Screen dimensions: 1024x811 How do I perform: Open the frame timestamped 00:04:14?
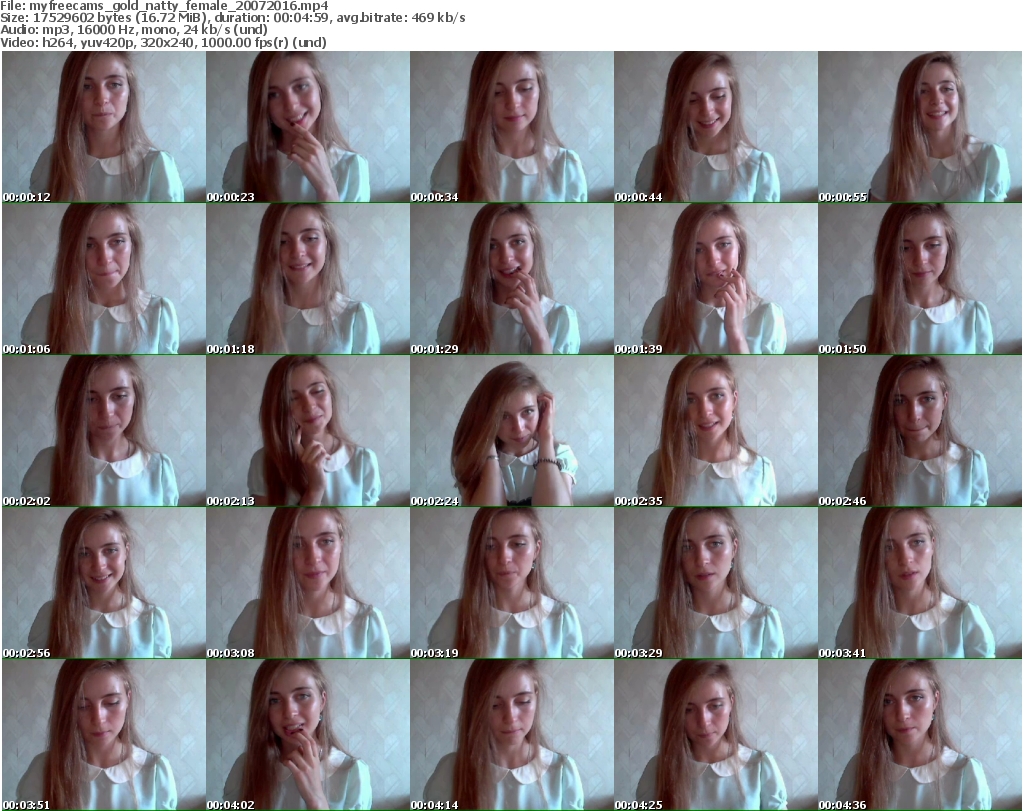[512, 735]
